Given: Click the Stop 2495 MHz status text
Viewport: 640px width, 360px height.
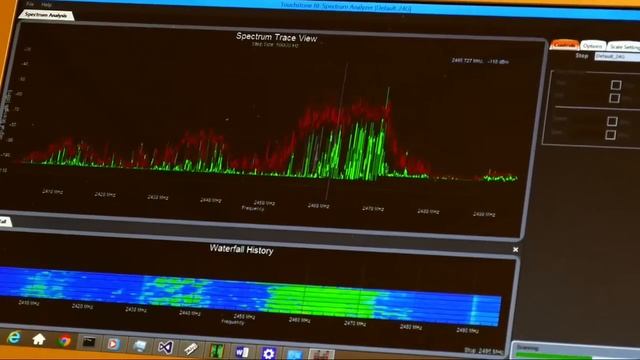Looking at the screenshot, I should [x=484, y=351].
